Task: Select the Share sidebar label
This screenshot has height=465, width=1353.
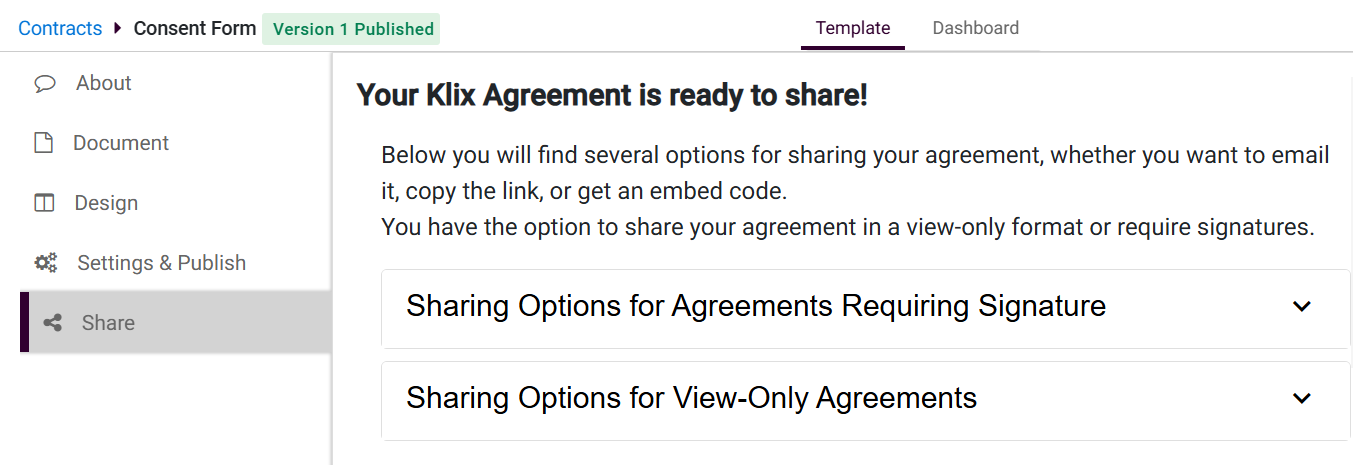Action: 108,324
